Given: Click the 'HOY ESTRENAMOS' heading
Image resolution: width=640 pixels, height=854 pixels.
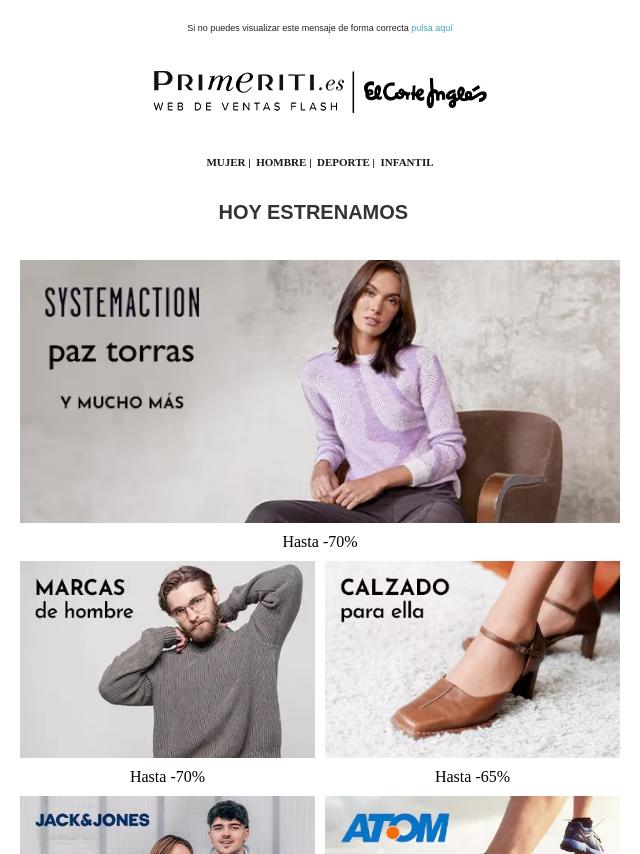Looking at the screenshot, I should (x=313, y=212).
